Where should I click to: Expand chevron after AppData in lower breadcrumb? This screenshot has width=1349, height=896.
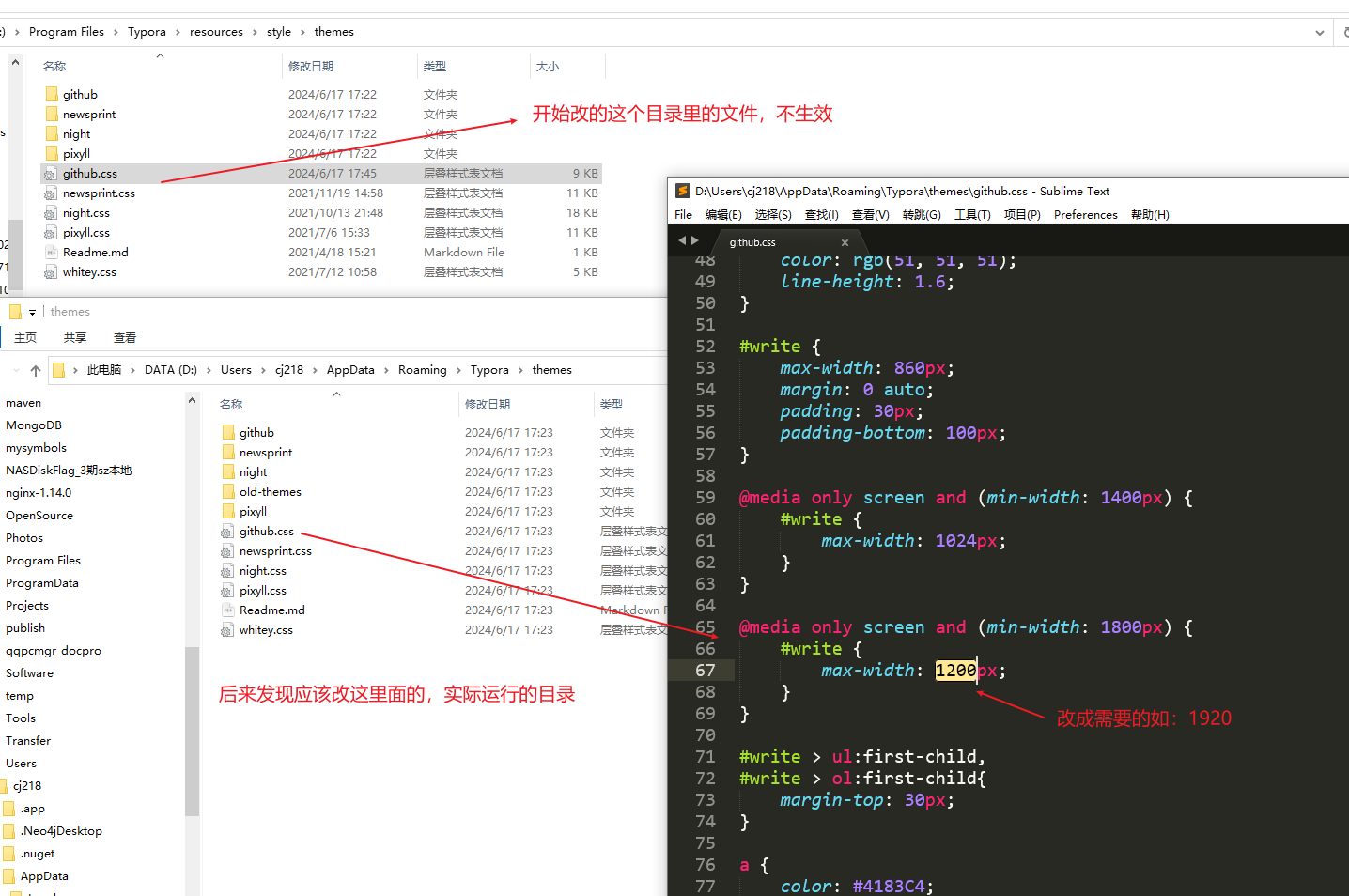pyautogui.click(x=386, y=370)
